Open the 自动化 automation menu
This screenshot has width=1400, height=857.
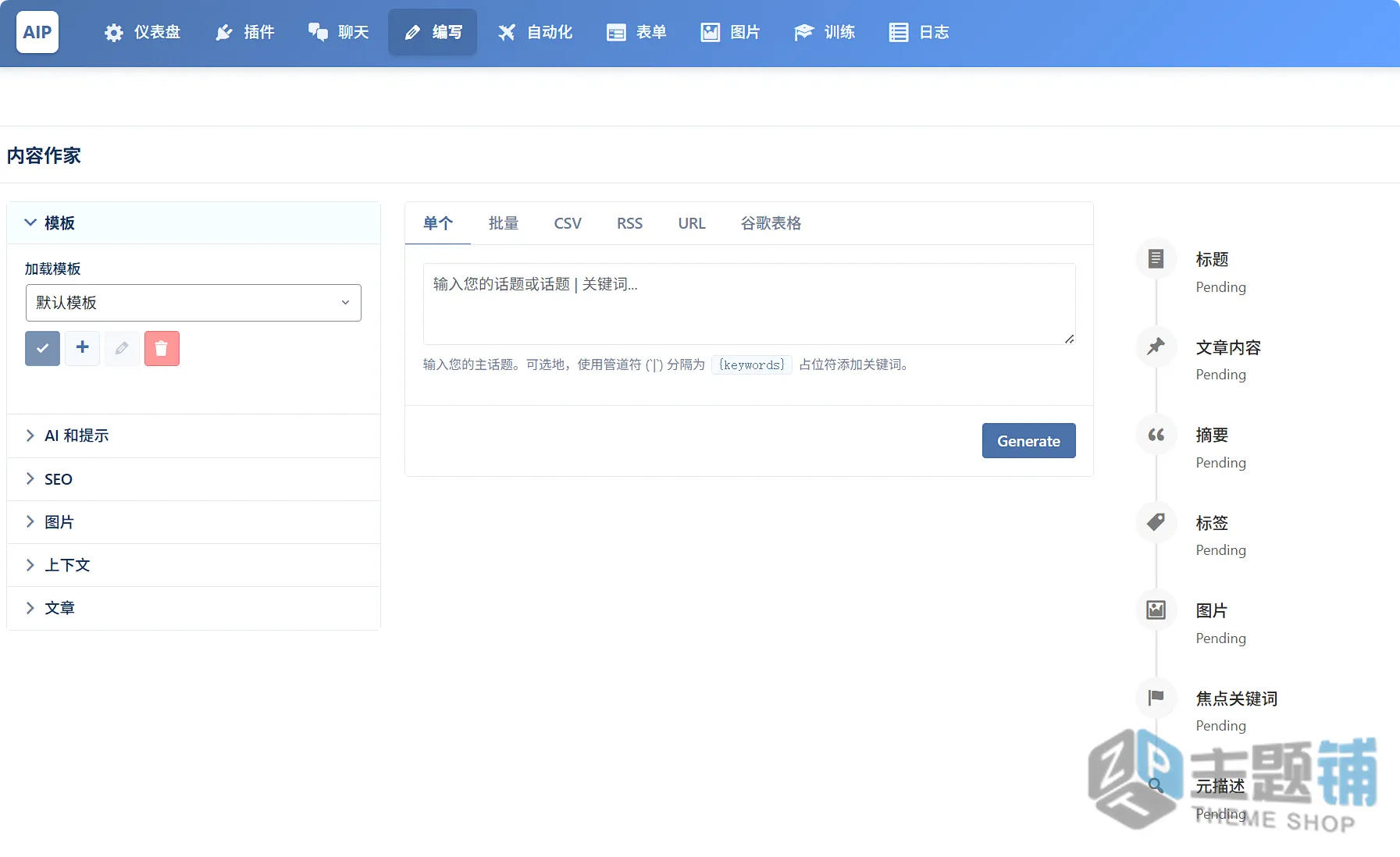(536, 32)
